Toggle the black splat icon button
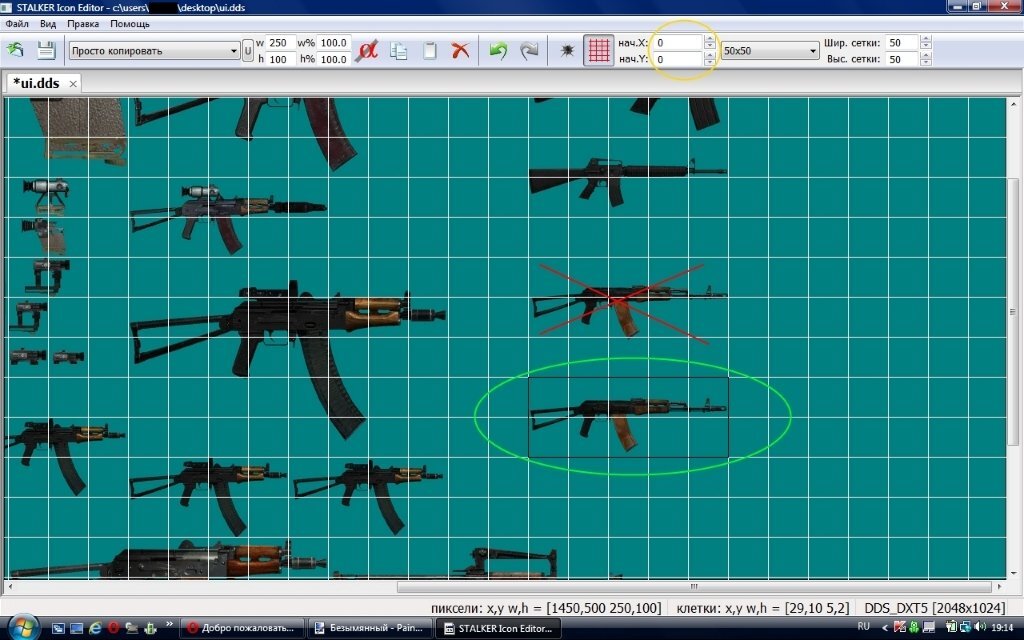The width and height of the screenshot is (1024, 640). 567,50
